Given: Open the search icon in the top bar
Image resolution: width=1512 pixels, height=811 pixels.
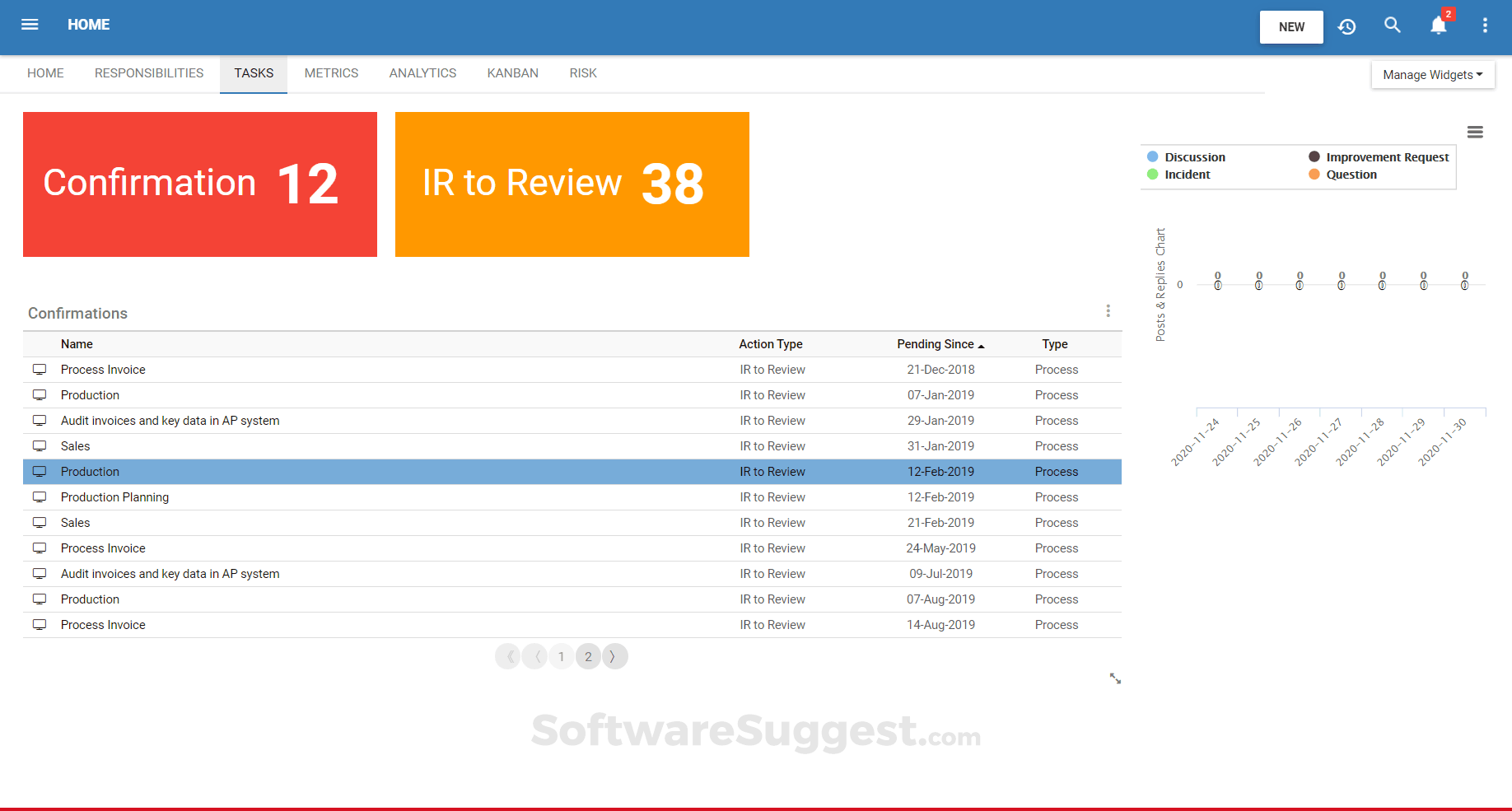Looking at the screenshot, I should point(1393,26).
